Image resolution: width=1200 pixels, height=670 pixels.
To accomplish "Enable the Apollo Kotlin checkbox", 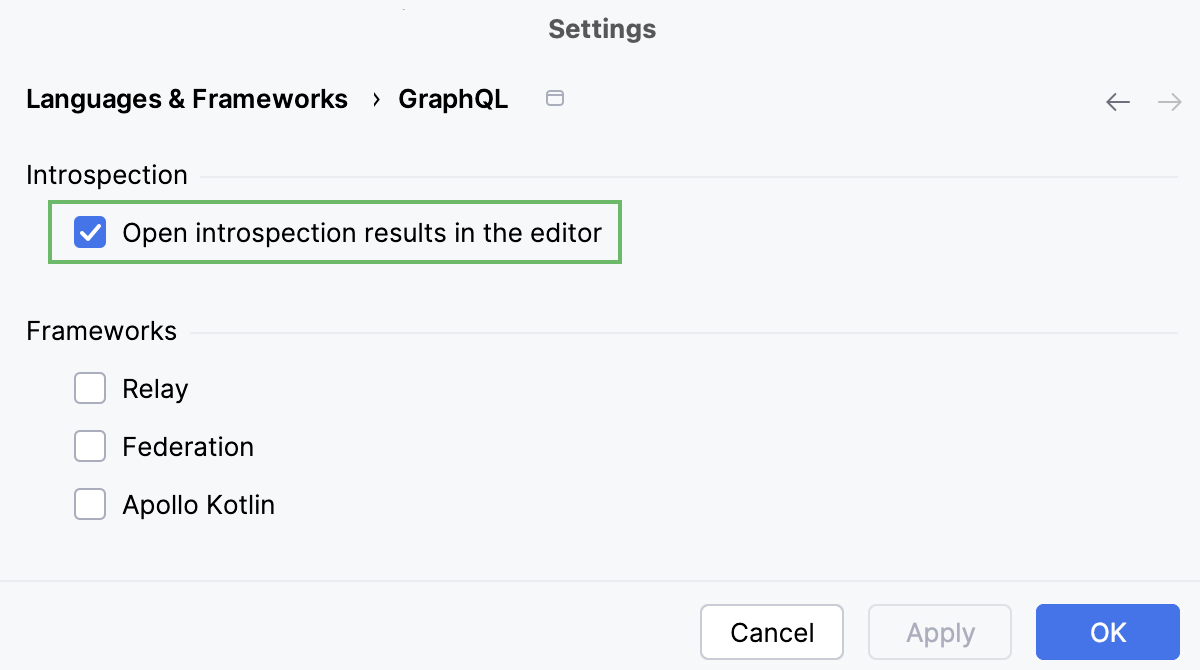I will coord(90,505).
